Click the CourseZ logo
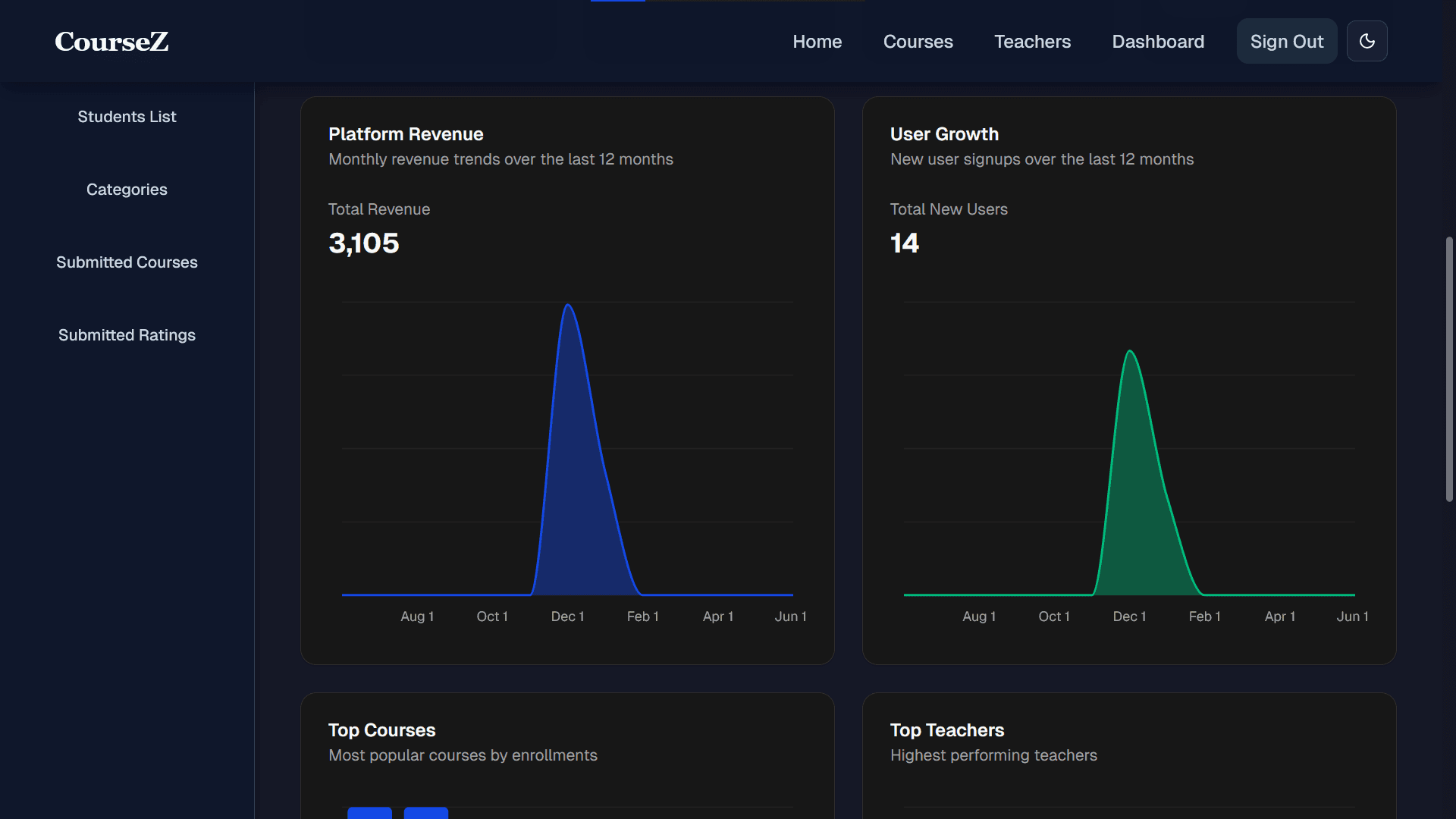Viewport: 1456px width, 819px height. click(x=111, y=42)
